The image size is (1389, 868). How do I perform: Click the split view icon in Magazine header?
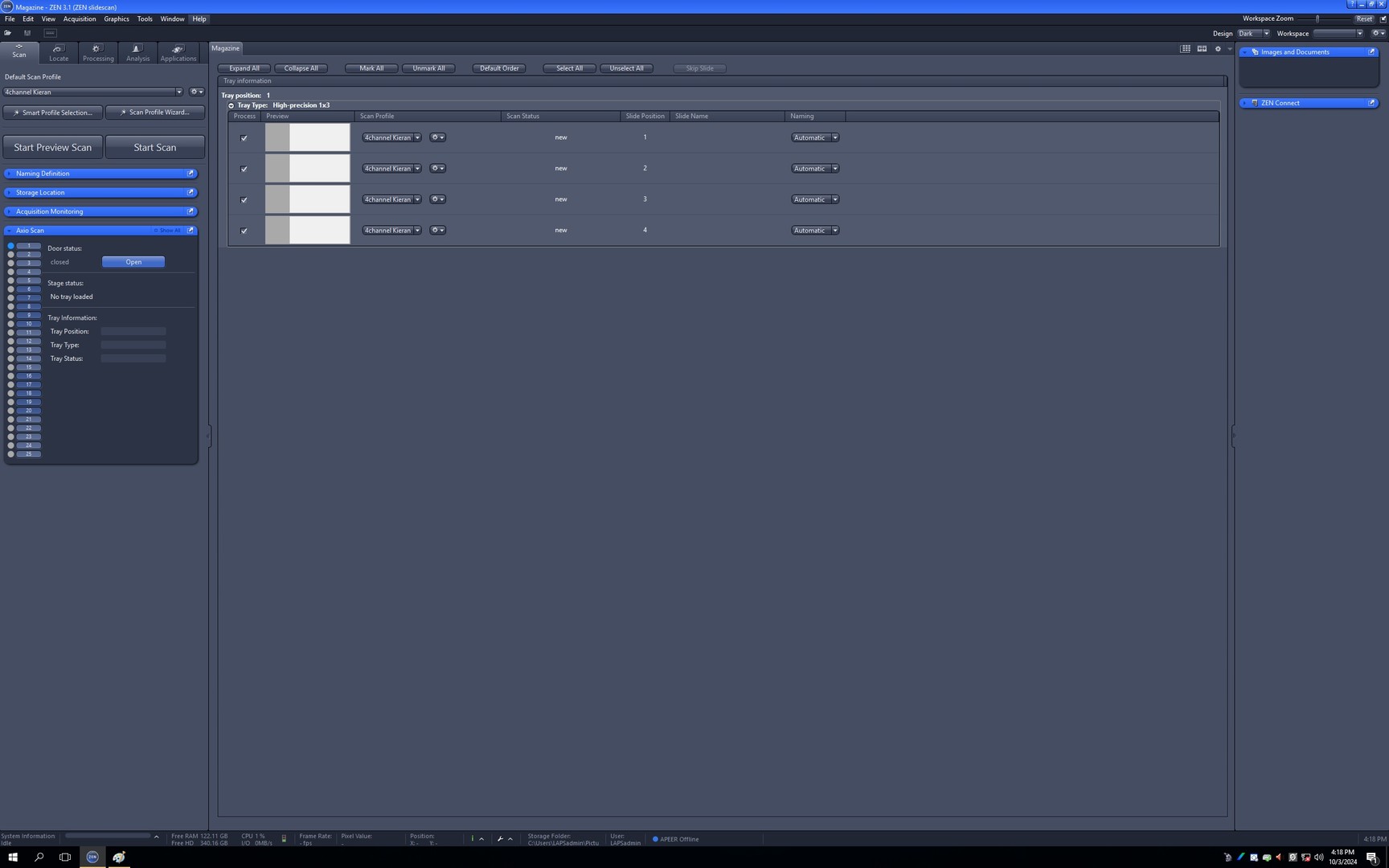pyautogui.click(x=1202, y=49)
